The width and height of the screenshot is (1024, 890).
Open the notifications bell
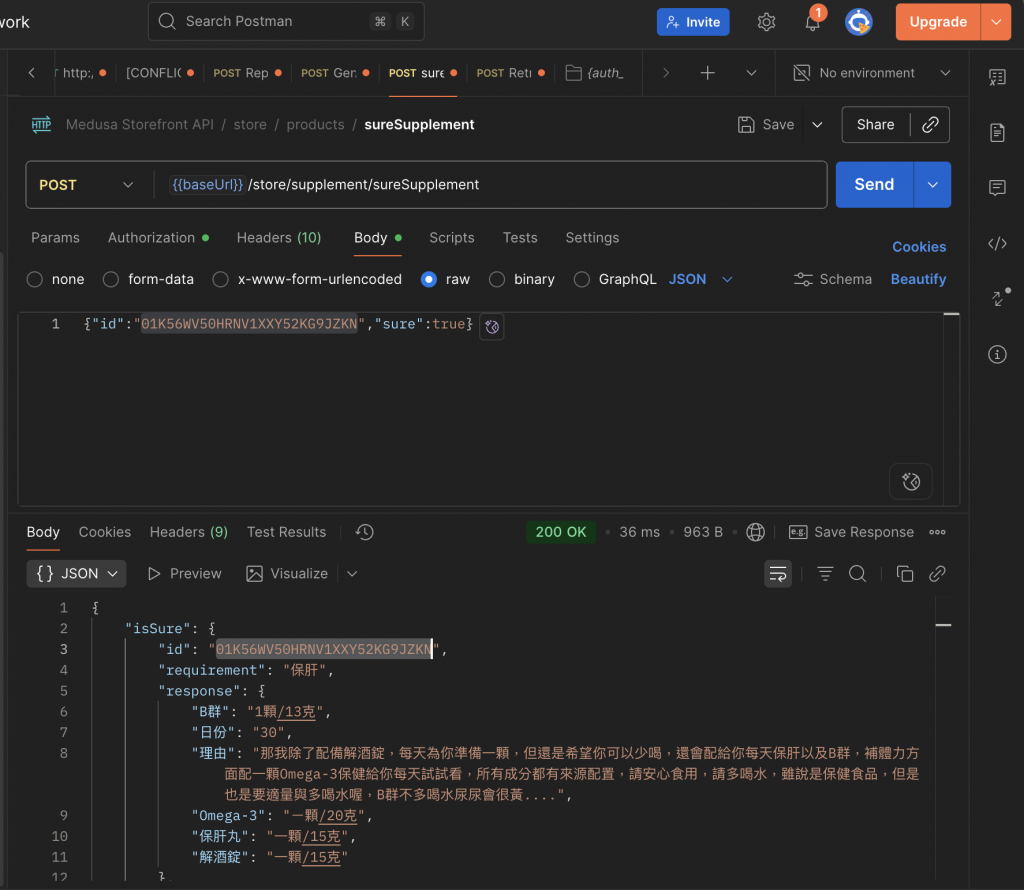coord(812,22)
